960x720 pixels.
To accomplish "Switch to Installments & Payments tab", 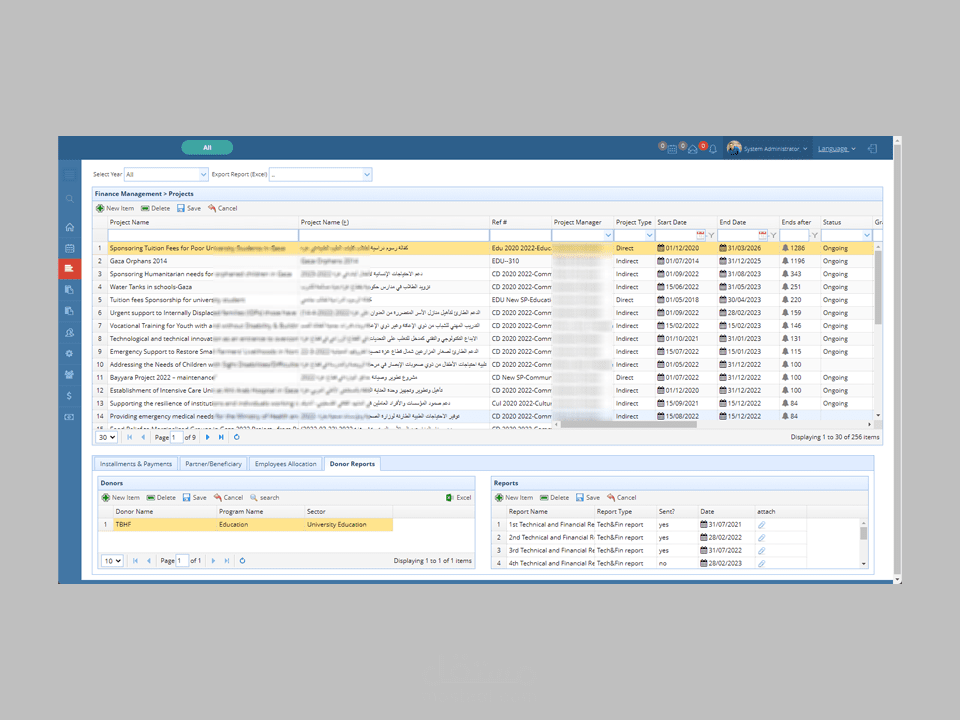I will point(136,464).
